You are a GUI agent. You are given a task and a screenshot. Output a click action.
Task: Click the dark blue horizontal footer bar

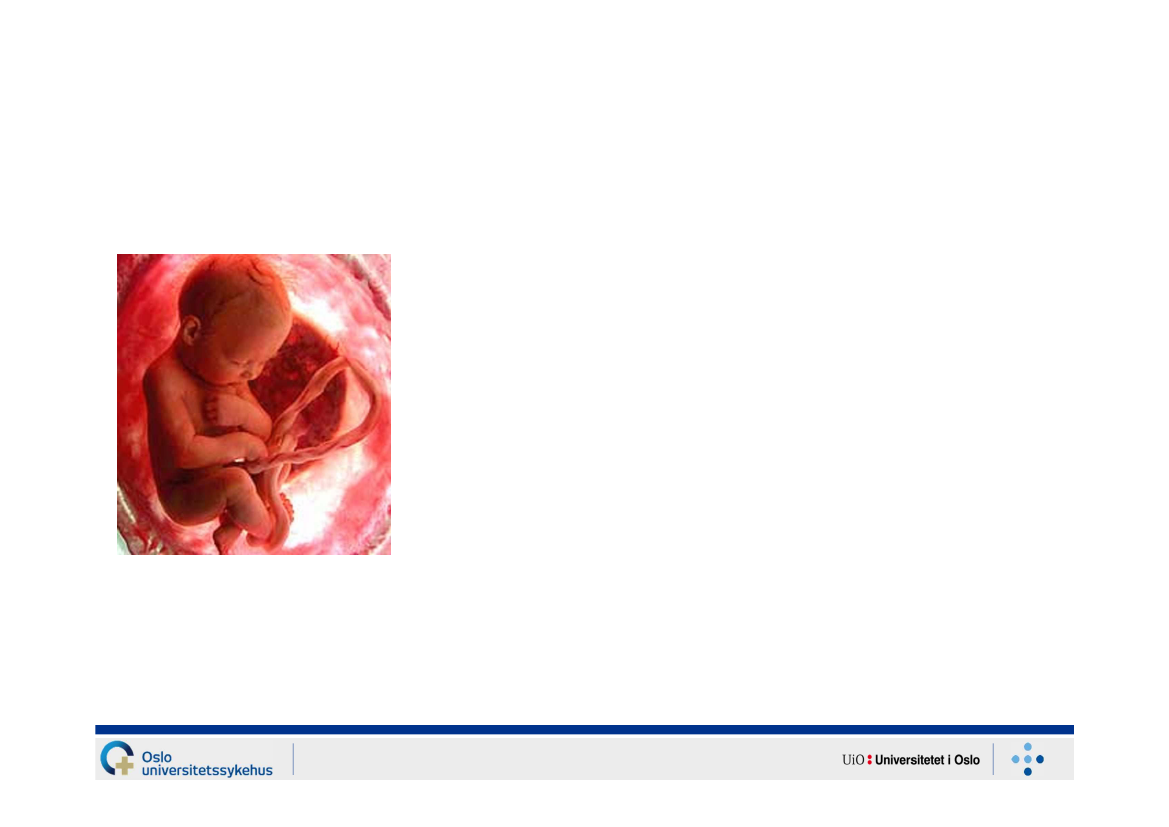tap(584, 730)
